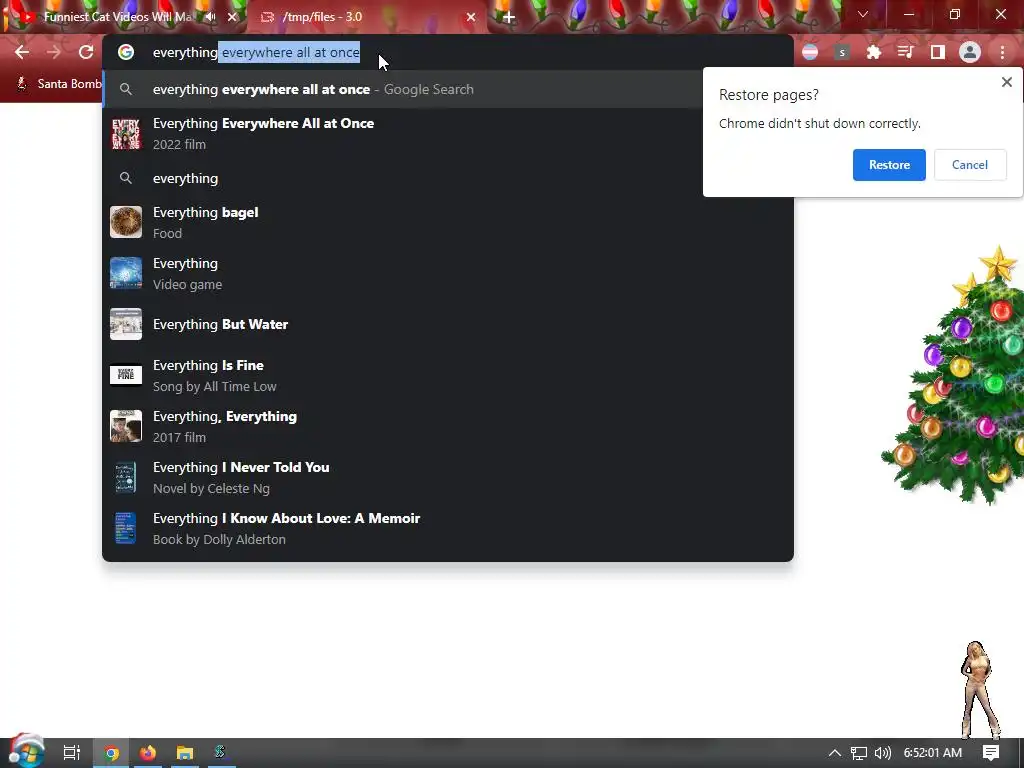The image size is (1024, 768).
Task: Select 'everything everywhere all at once' Google Search suggestion
Action: click(403, 89)
